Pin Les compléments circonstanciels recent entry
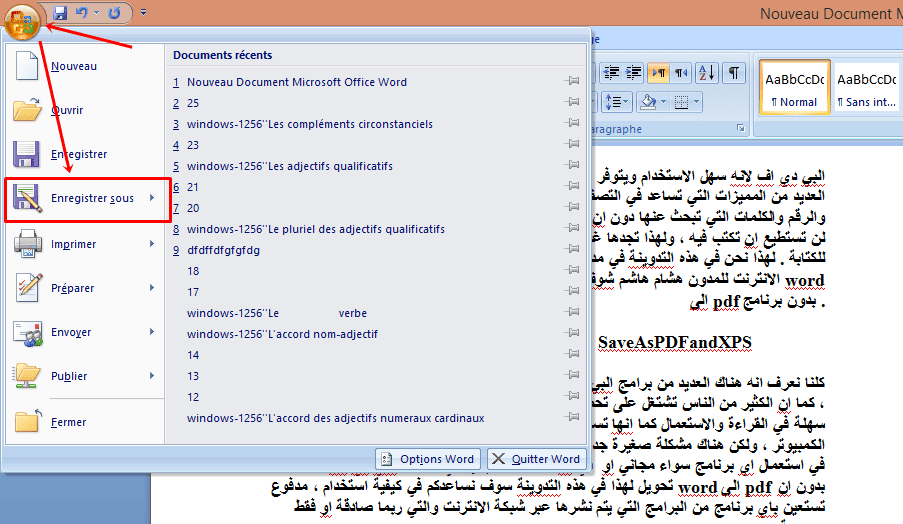Screen dimensions: 903x524 point(572,123)
